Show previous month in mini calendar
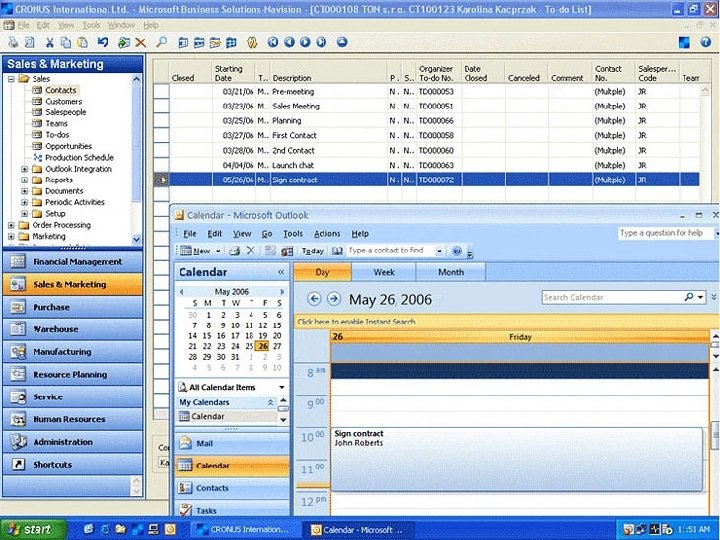The image size is (720, 540). [181, 292]
